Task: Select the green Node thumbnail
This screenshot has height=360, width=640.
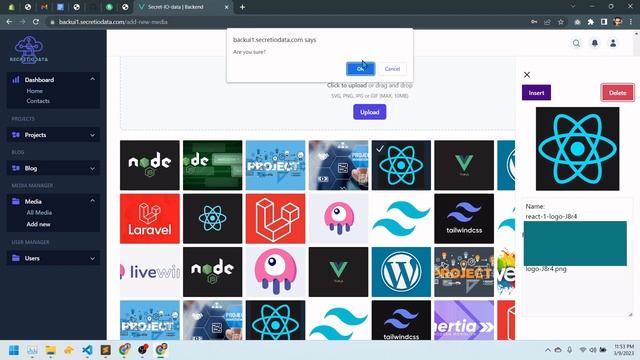Action: tap(213, 165)
